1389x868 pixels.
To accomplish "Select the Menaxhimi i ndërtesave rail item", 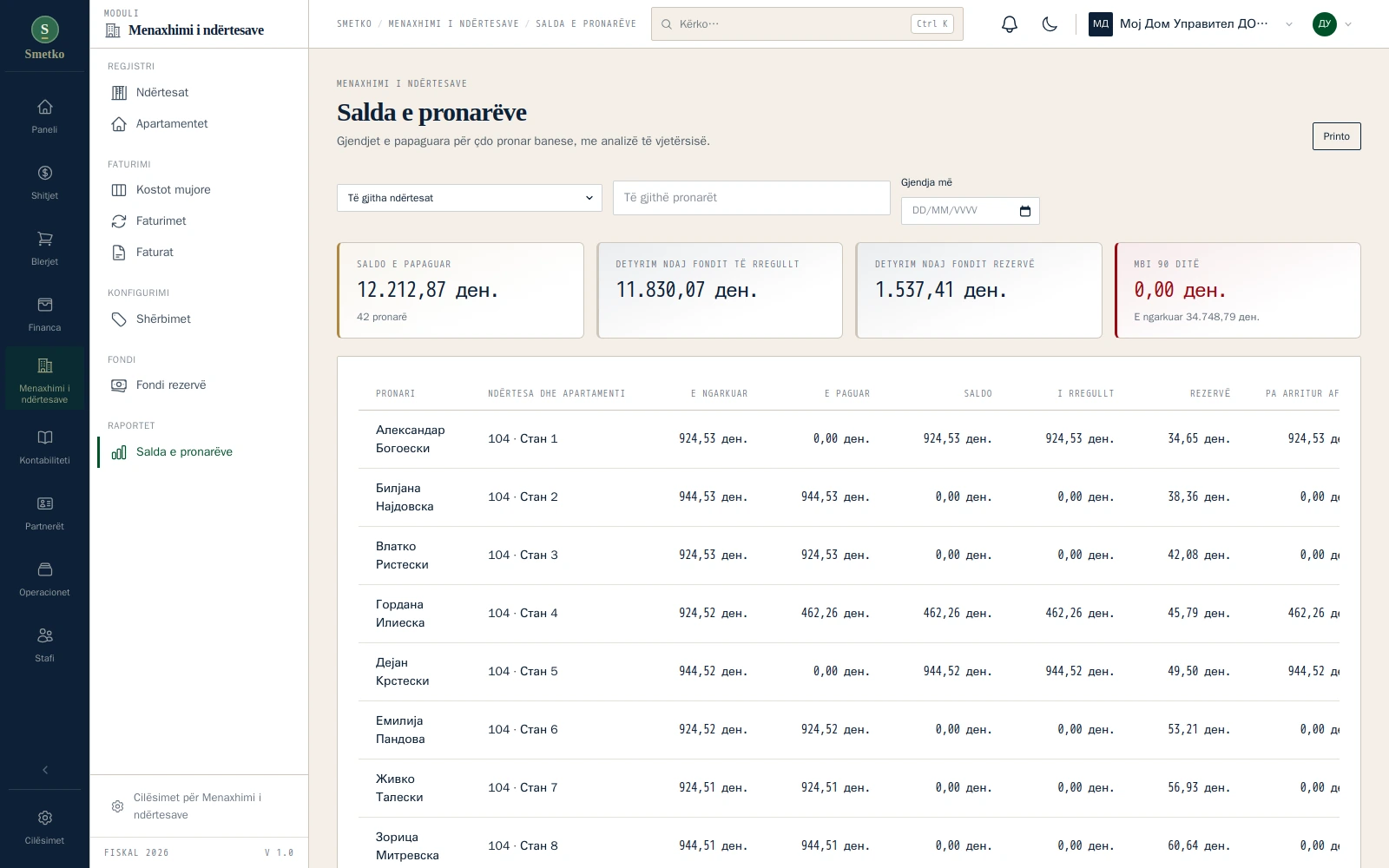I will (44, 378).
